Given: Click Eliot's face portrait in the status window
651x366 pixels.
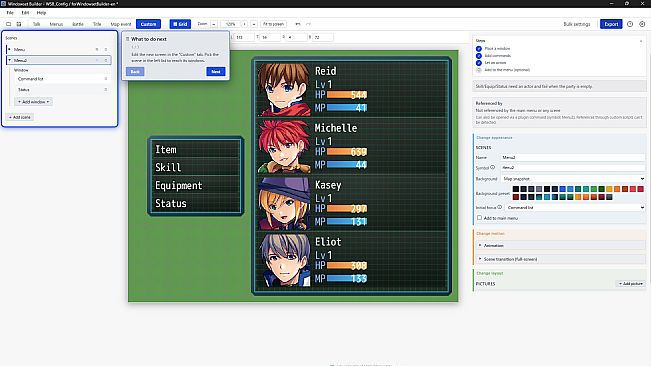Looking at the screenshot, I should 284,260.
